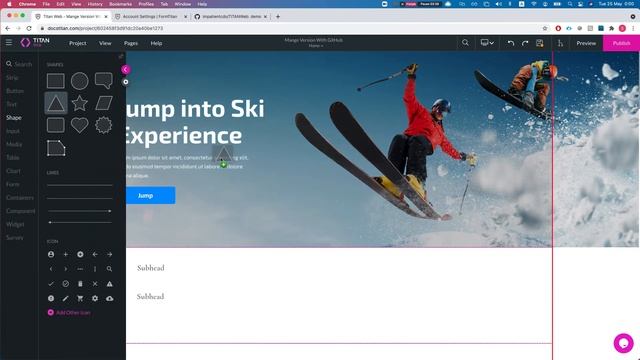Image resolution: width=640 pixels, height=360 pixels.
Task: Collapse the elements panel with pink arrow
Action: tap(125, 69)
